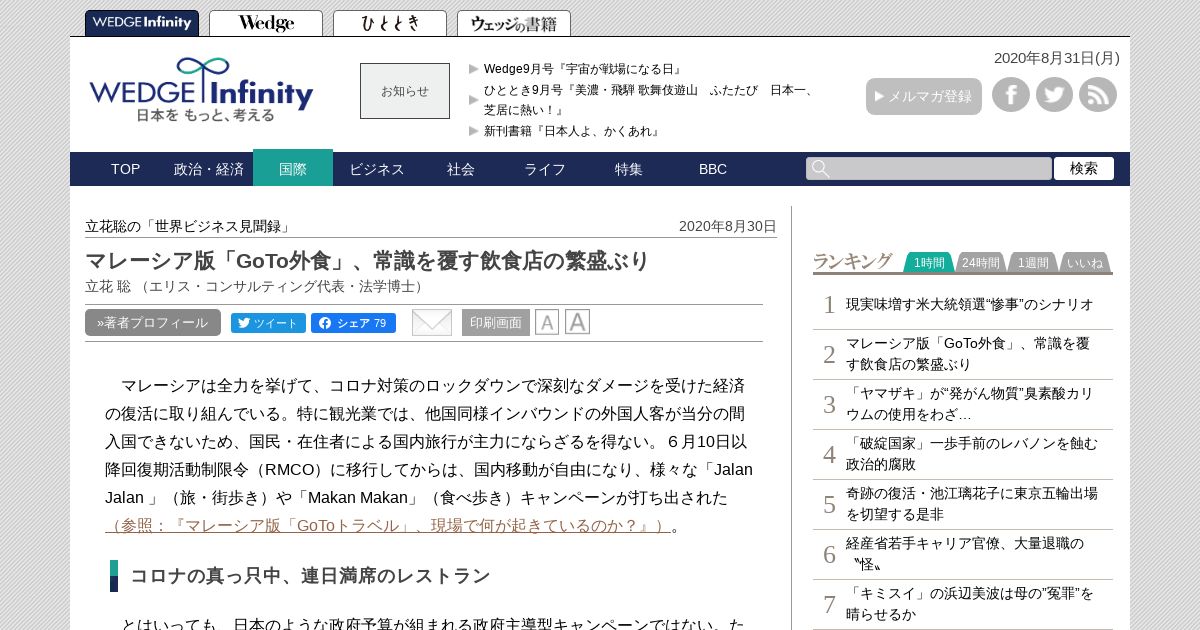The width and height of the screenshot is (1200, 630).
Task: Open reference link マレーシア版「GoToトラベル」
Action: pyautogui.click(x=388, y=526)
